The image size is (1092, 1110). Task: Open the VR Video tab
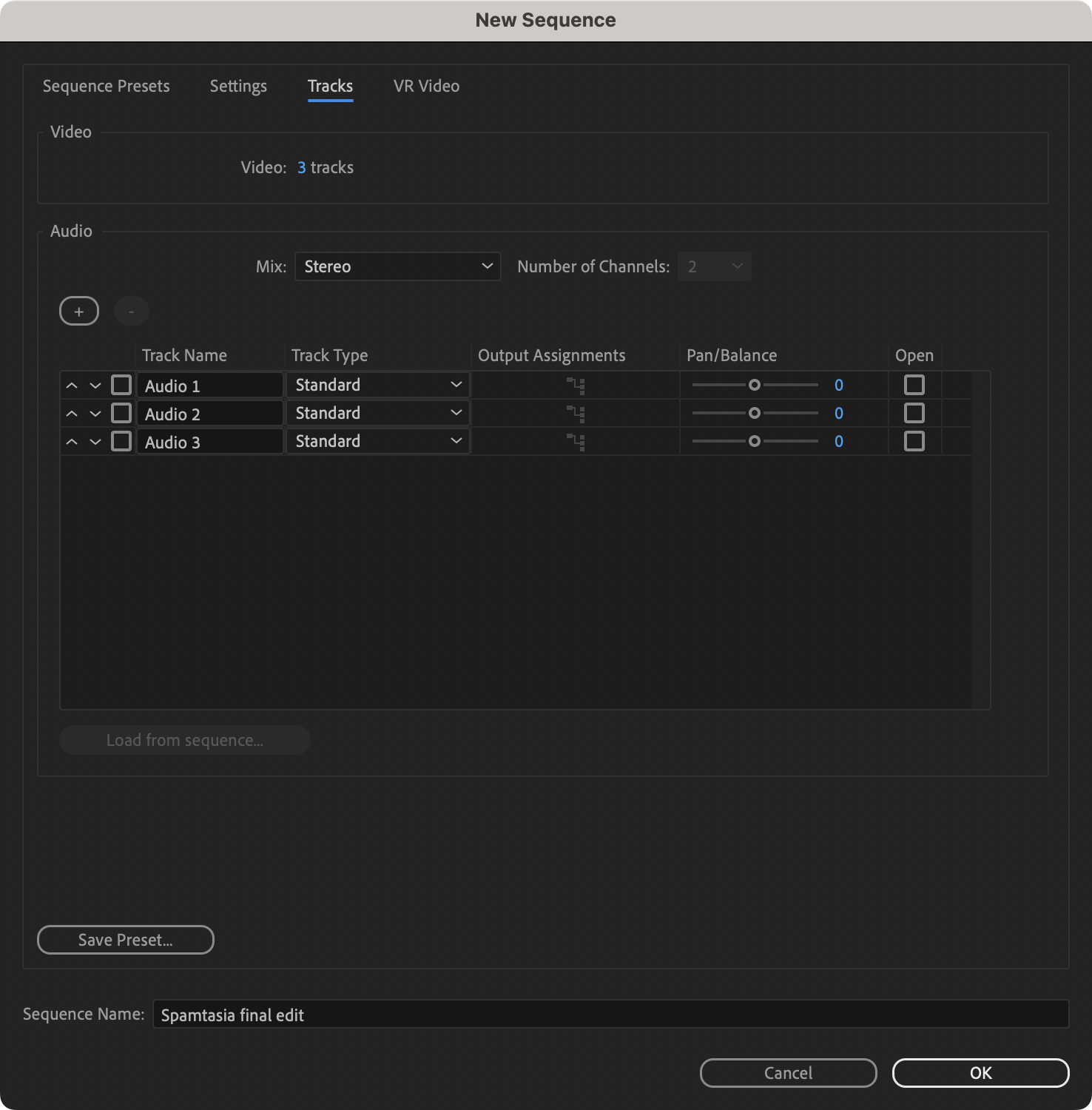[426, 86]
